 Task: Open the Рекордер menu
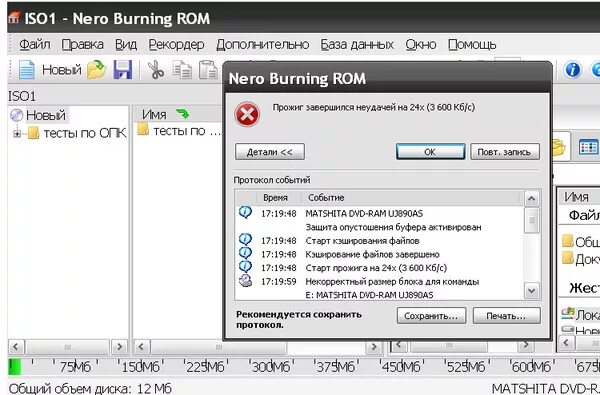176,45
